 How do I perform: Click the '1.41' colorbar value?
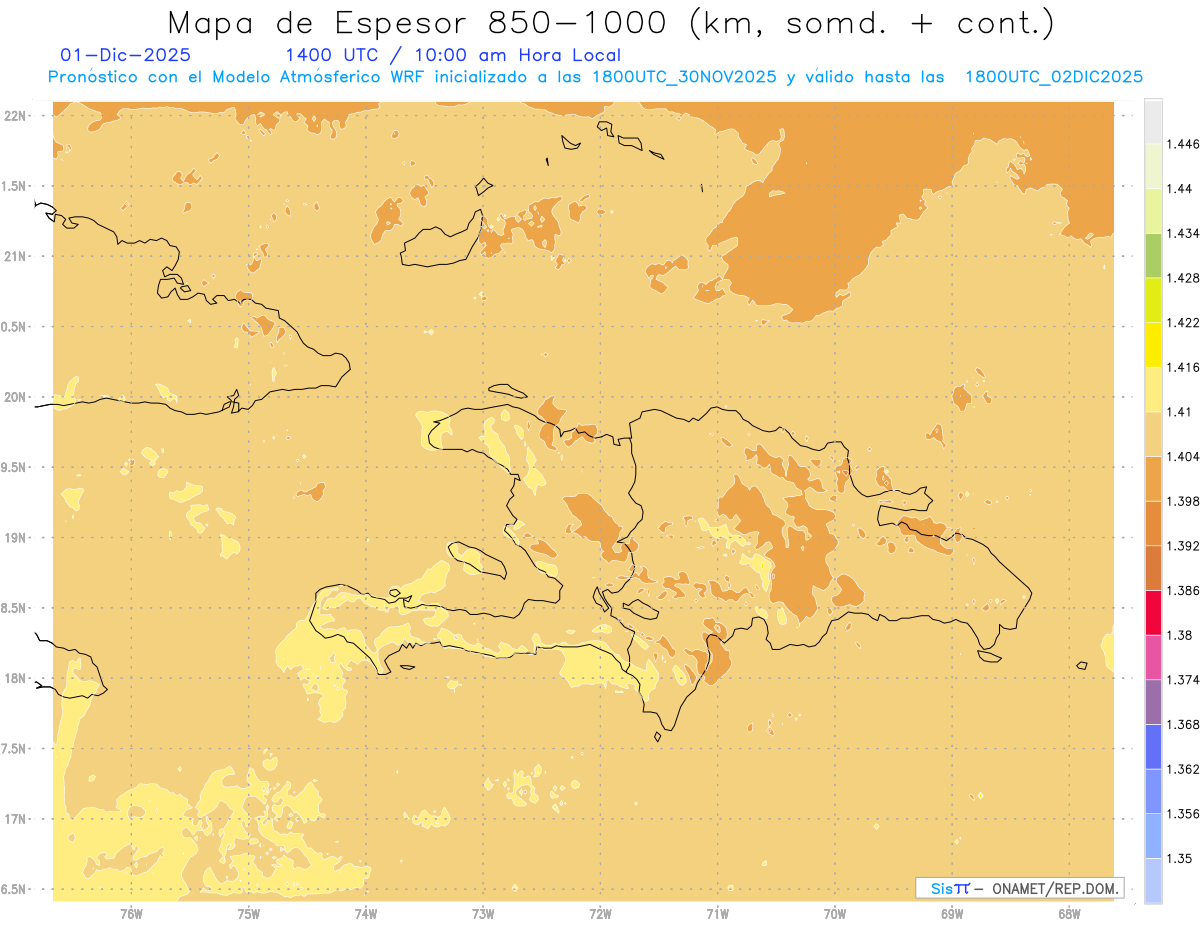1181,412
